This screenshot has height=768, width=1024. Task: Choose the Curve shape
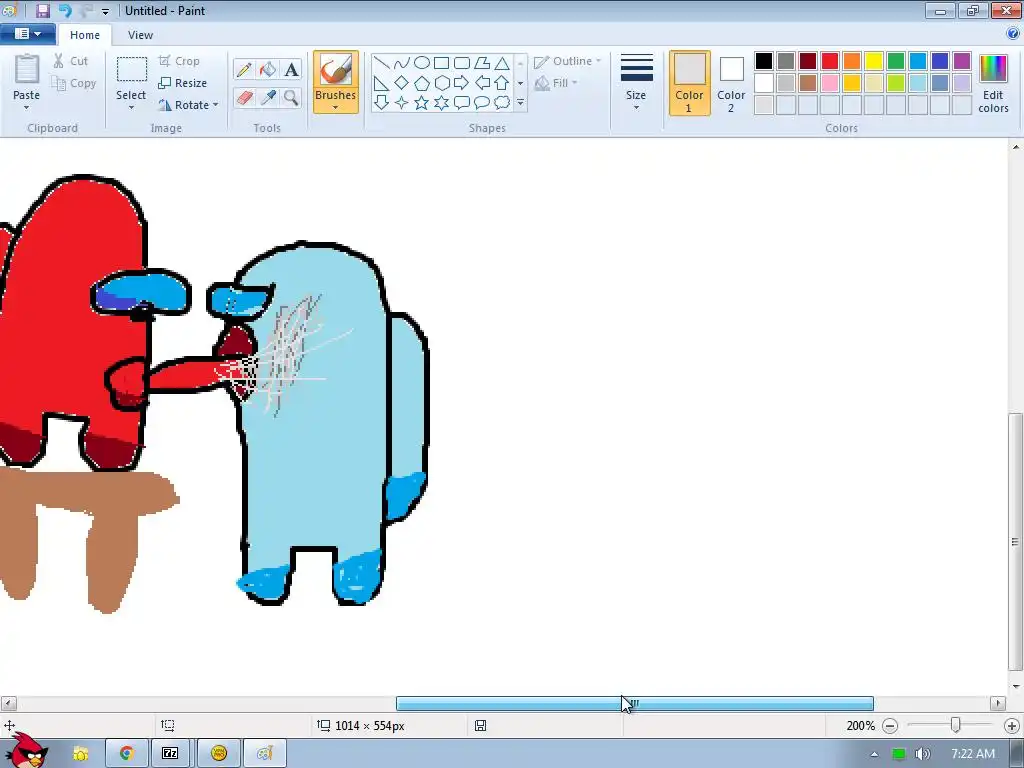pos(402,63)
